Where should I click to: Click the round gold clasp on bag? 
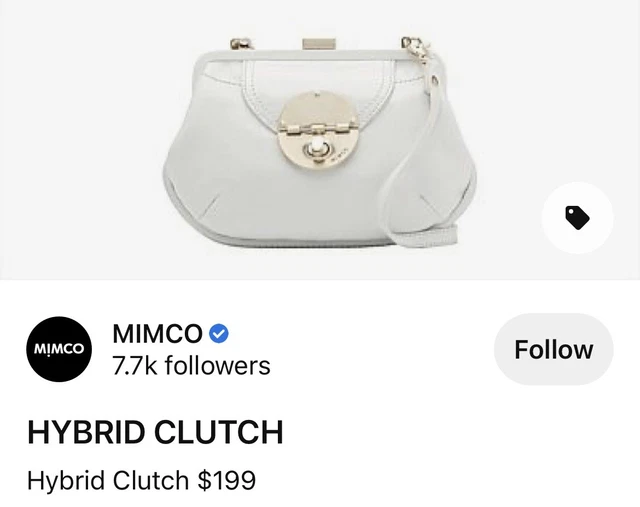pos(318,129)
